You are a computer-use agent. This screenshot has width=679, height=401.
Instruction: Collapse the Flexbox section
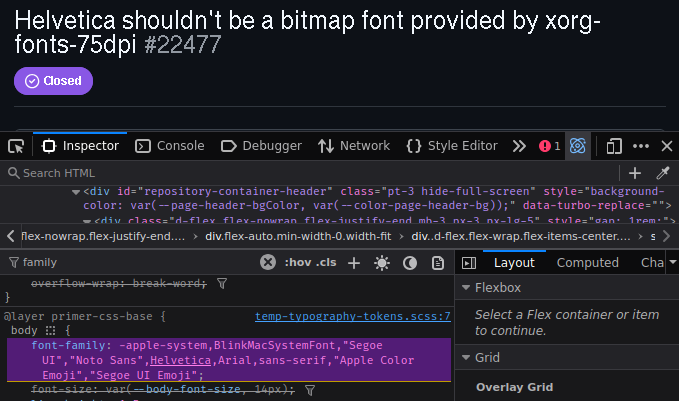(x=466, y=288)
